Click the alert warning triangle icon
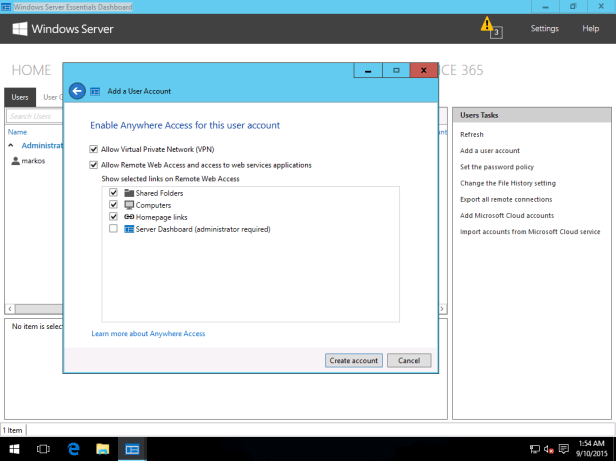 pos(486,24)
